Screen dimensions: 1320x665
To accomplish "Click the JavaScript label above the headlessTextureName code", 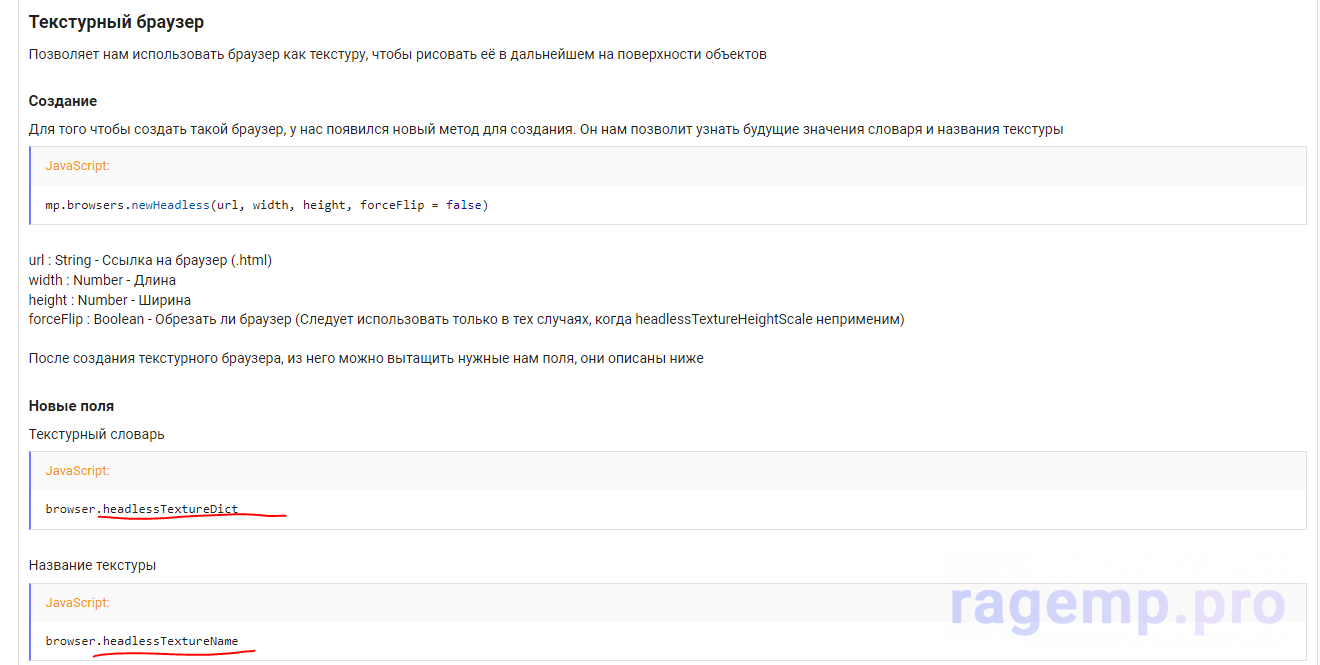I will point(77,603).
